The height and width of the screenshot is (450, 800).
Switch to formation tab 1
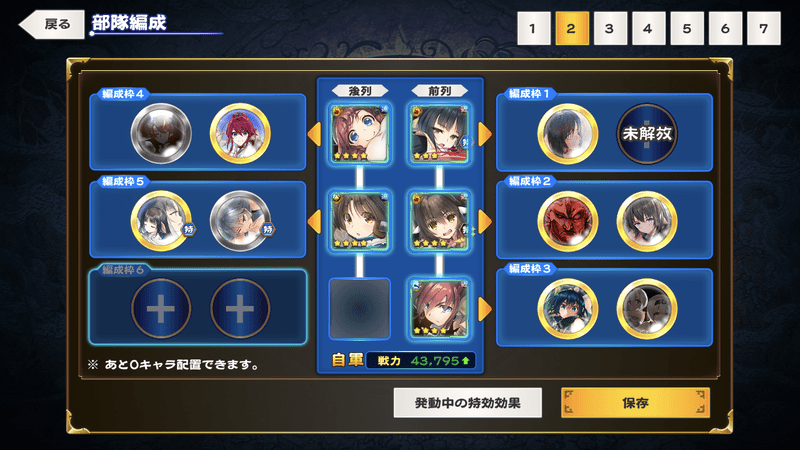pos(533,29)
